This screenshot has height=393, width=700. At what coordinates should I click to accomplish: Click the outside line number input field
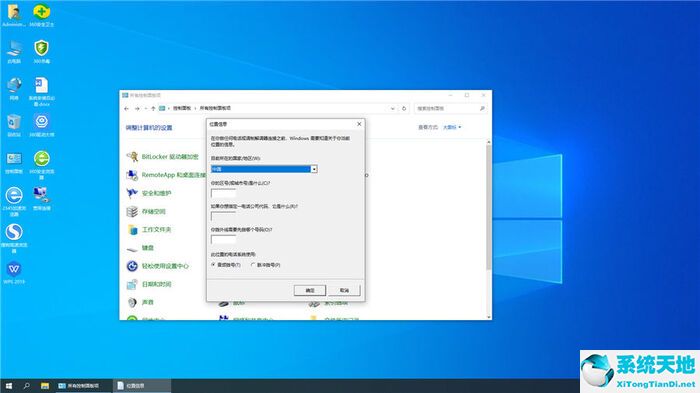click(x=223, y=240)
